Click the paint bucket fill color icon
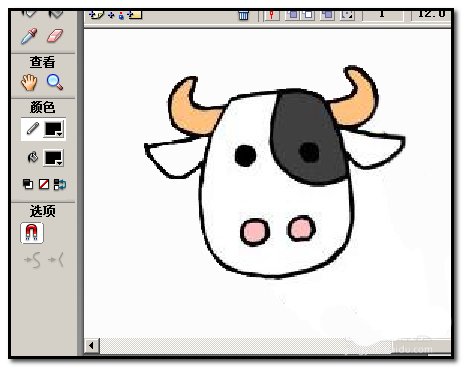Viewport: 462px width, 367px height. pyautogui.click(x=33, y=157)
